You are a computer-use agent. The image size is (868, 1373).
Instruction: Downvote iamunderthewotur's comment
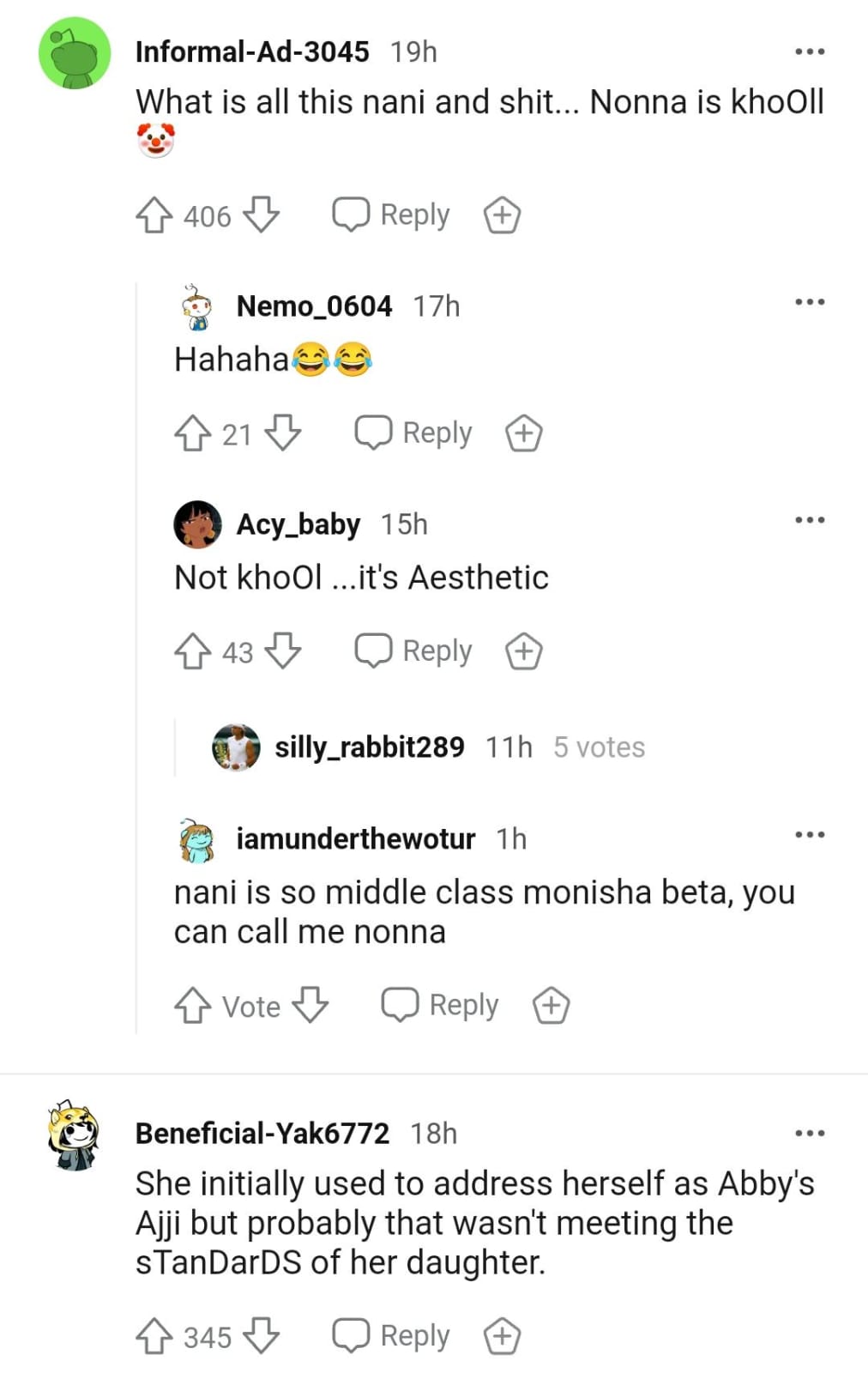tap(310, 1005)
